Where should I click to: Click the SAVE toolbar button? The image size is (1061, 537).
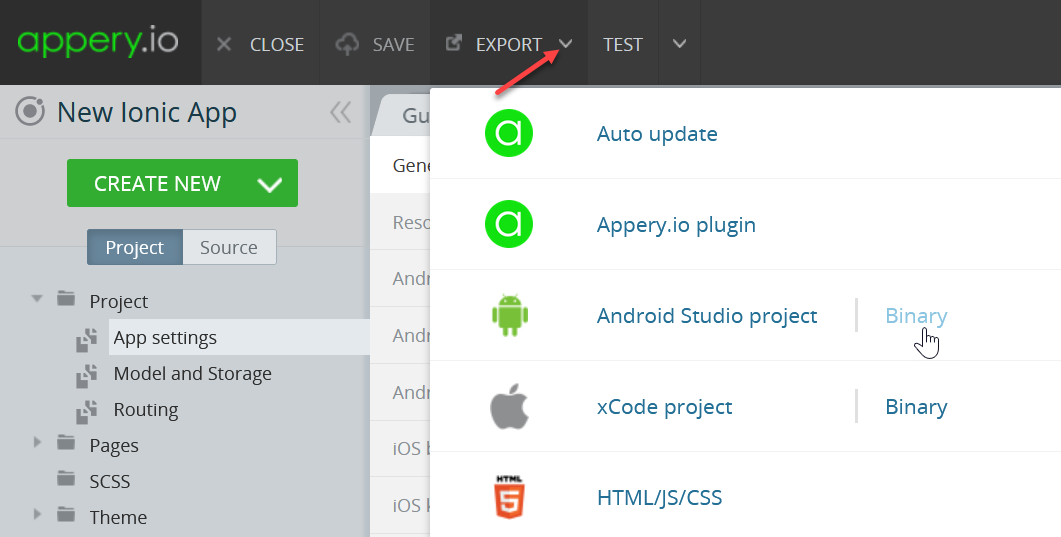374,45
